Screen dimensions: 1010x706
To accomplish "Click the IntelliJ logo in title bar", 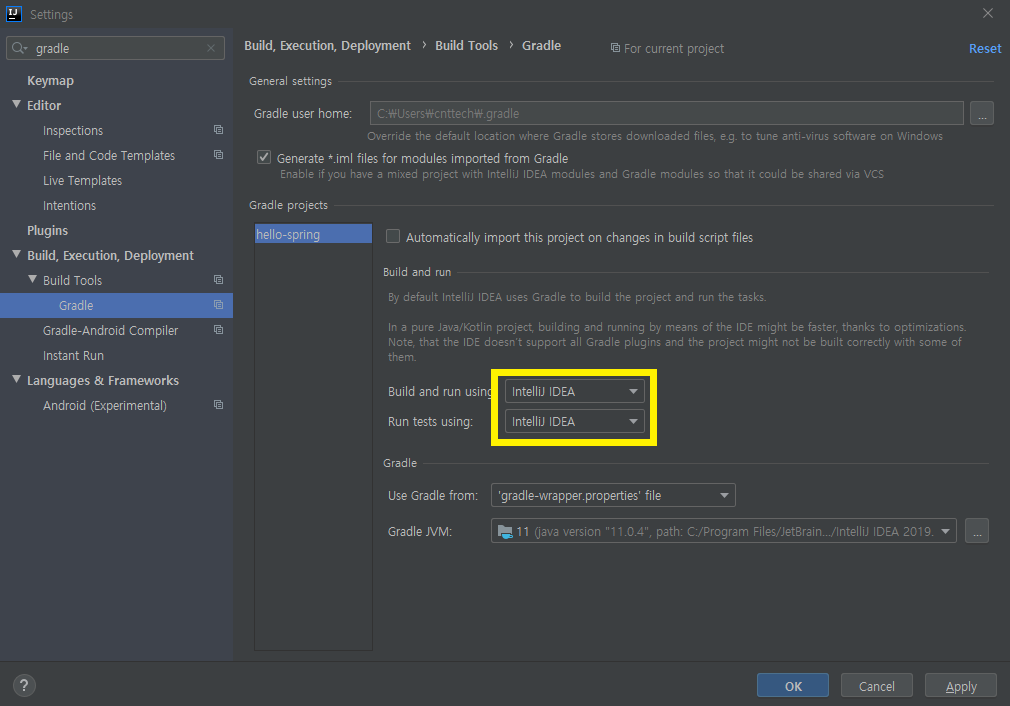I will (14, 14).
